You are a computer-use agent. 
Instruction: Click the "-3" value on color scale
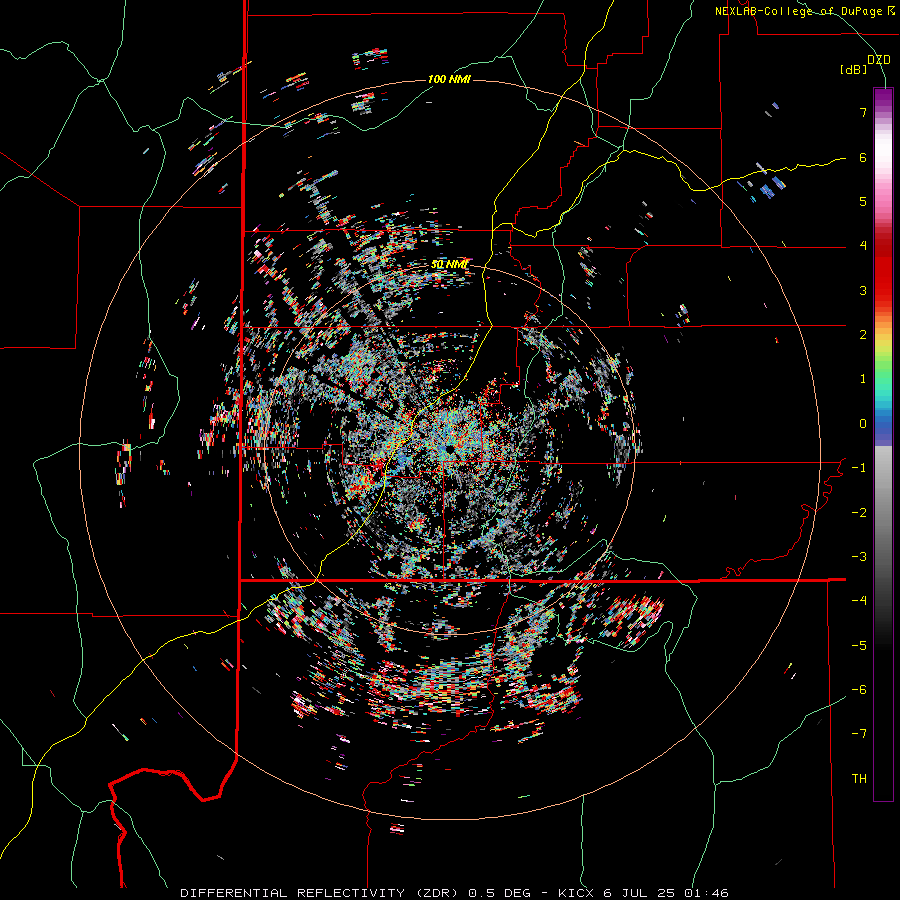click(x=859, y=556)
